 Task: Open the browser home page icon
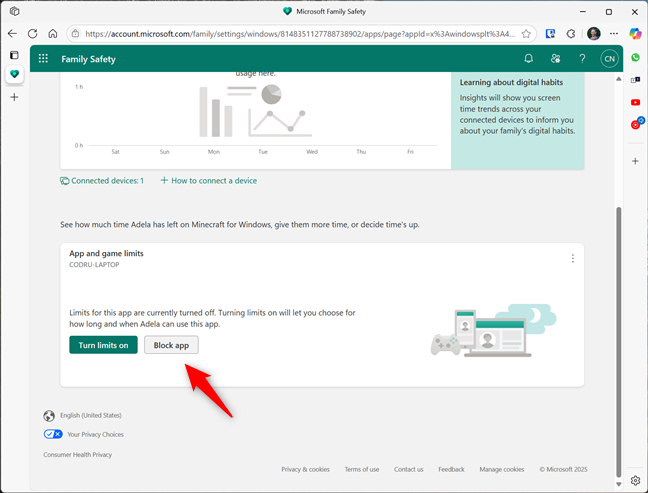(53, 34)
